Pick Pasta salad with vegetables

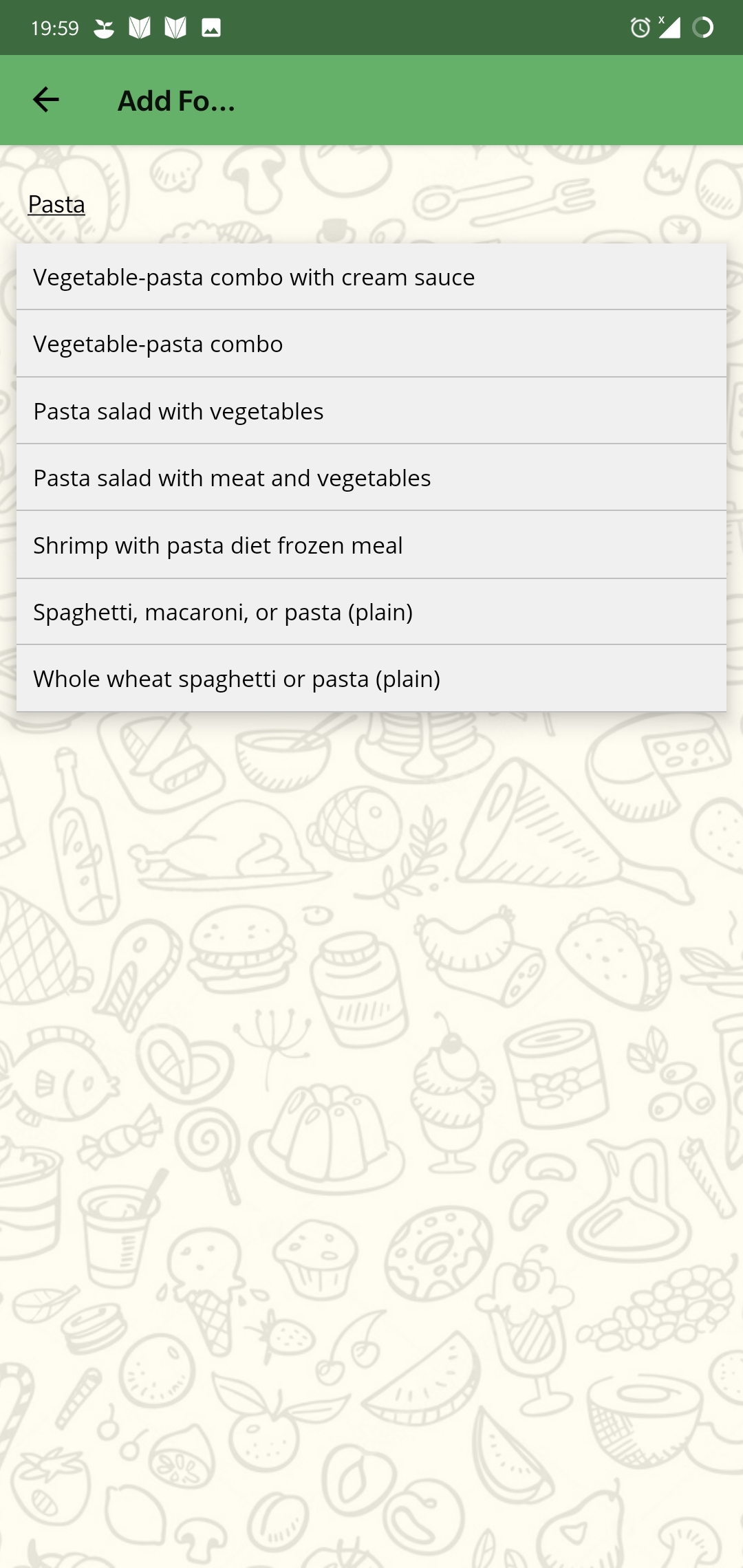pos(371,411)
